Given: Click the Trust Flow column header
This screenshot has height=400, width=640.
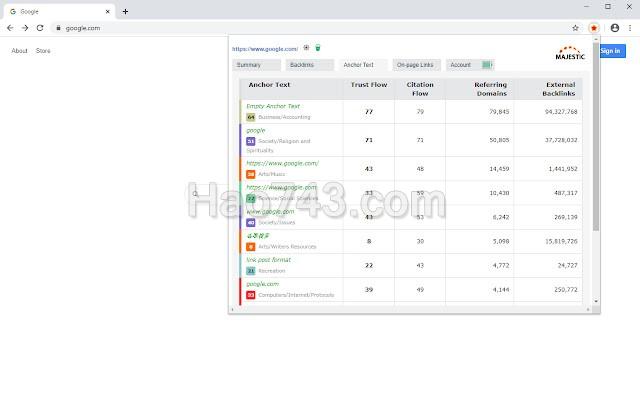Looking at the screenshot, I should click(x=369, y=85).
